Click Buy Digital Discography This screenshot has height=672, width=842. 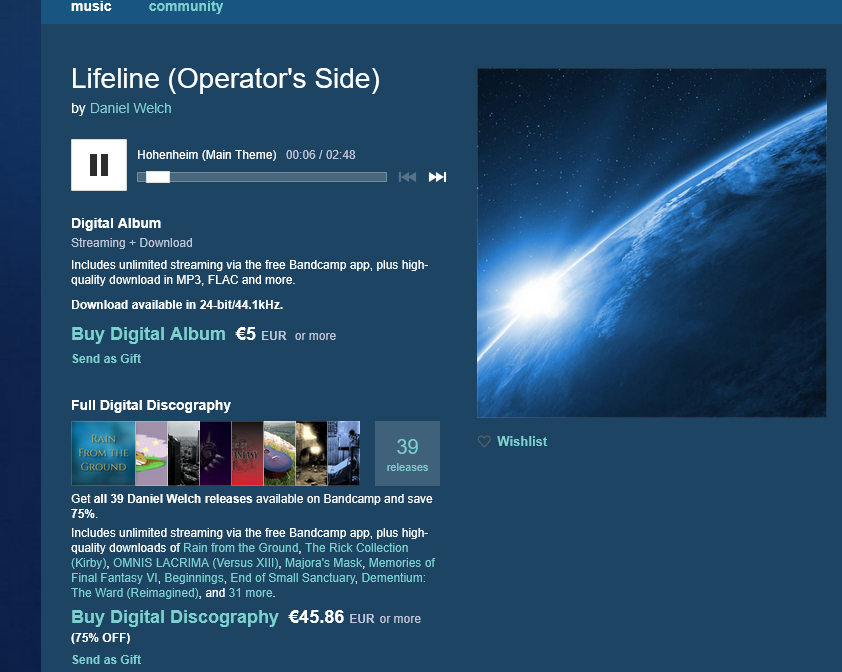point(175,617)
